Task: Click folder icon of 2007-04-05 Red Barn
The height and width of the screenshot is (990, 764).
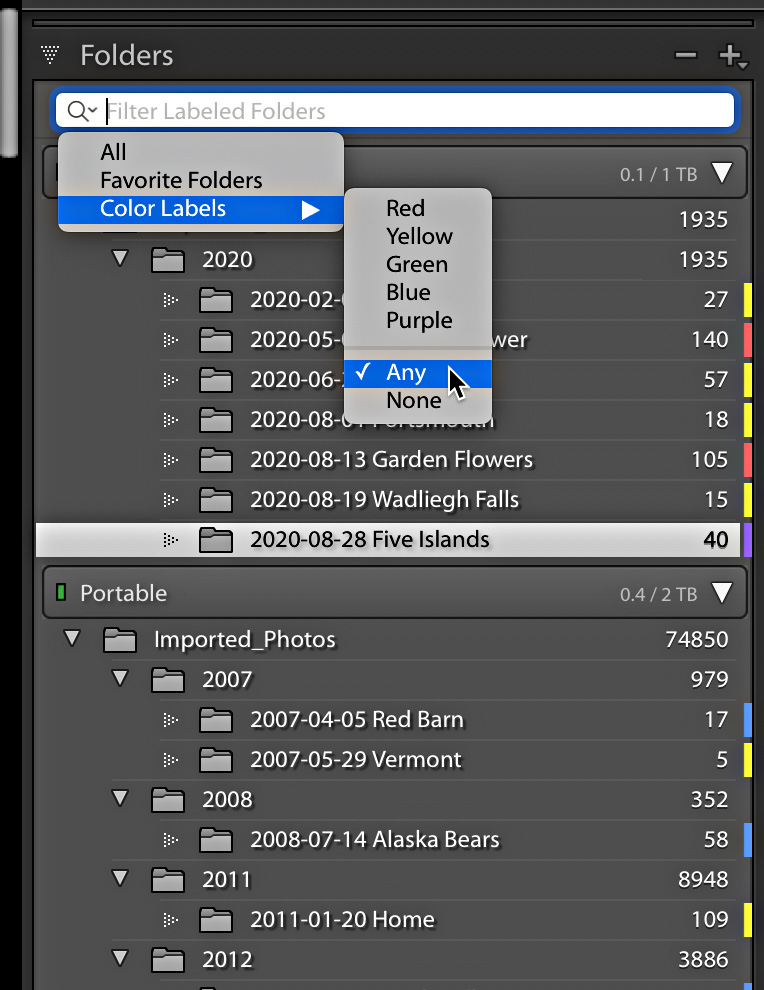Action: [x=216, y=720]
